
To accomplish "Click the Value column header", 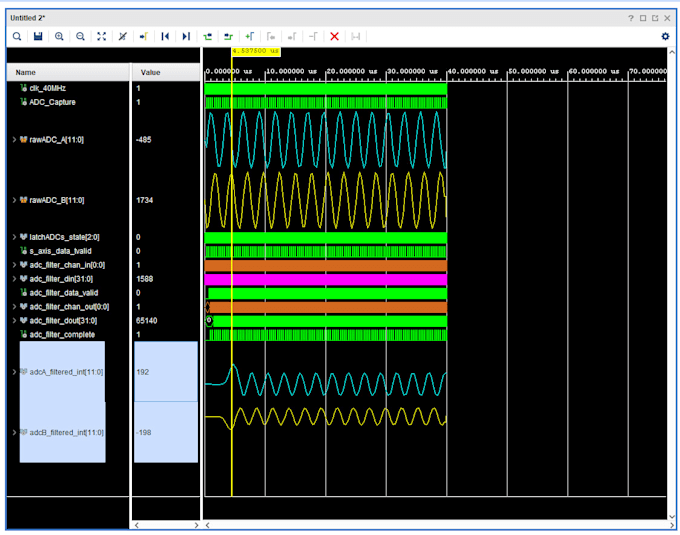I will pyautogui.click(x=166, y=72).
